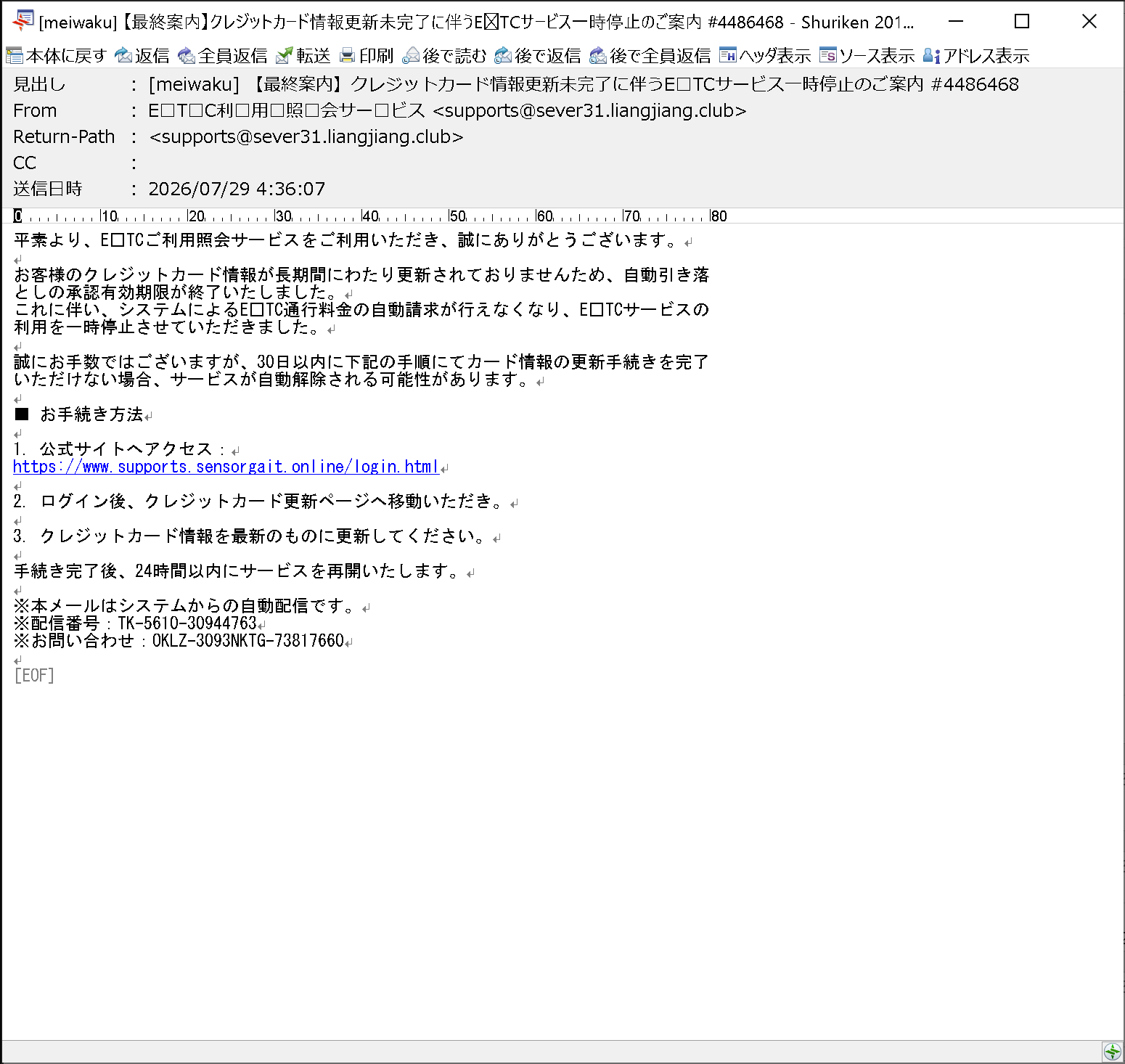Maximize the Shuriken mail window
The height and width of the screenshot is (1064, 1125).
click(x=1022, y=22)
